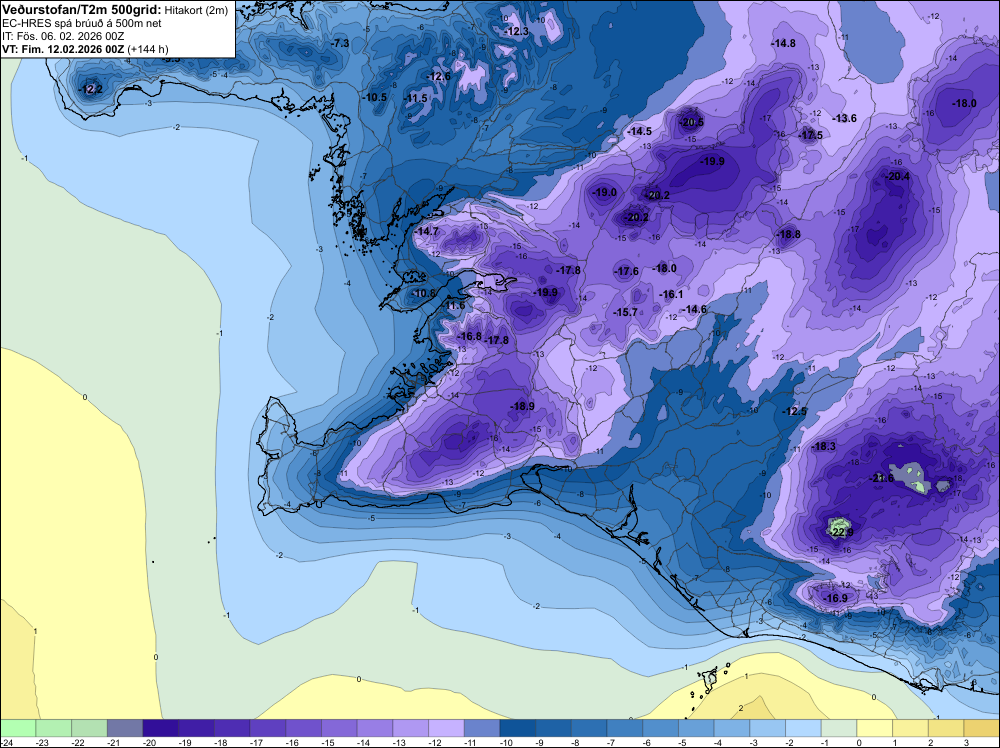Click the -18.8 temperature value on the map
Image resolution: width=1000 pixels, height=748 pixels.
(788, 234)
